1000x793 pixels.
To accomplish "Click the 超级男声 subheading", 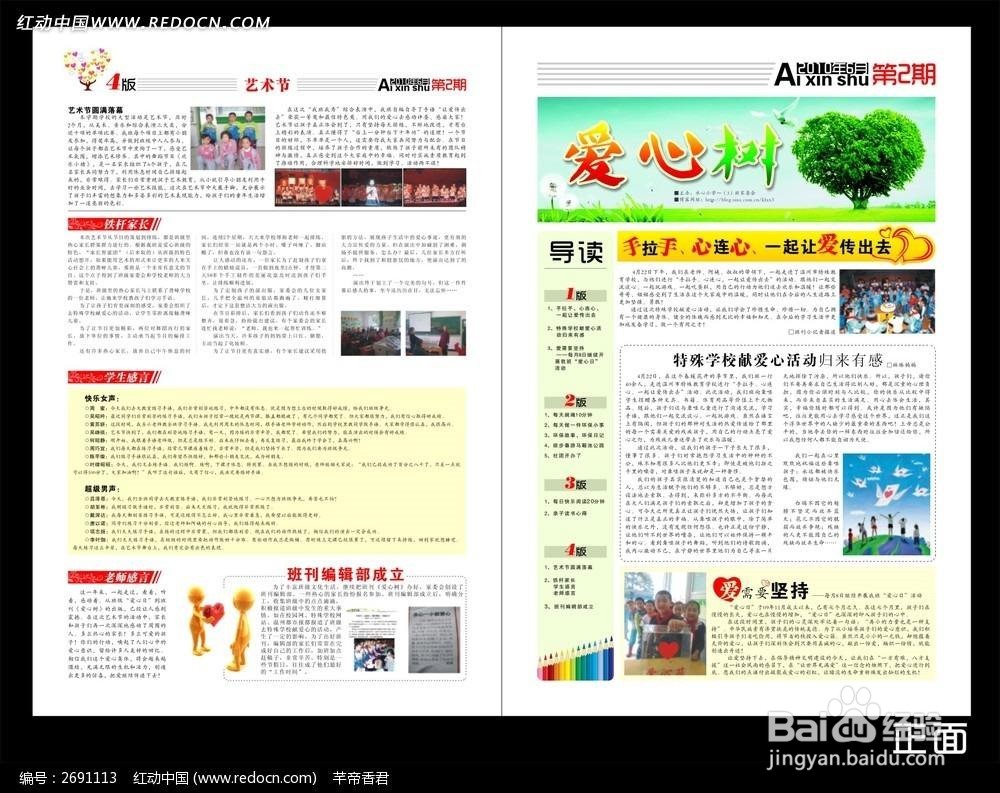I will (101, 489).
